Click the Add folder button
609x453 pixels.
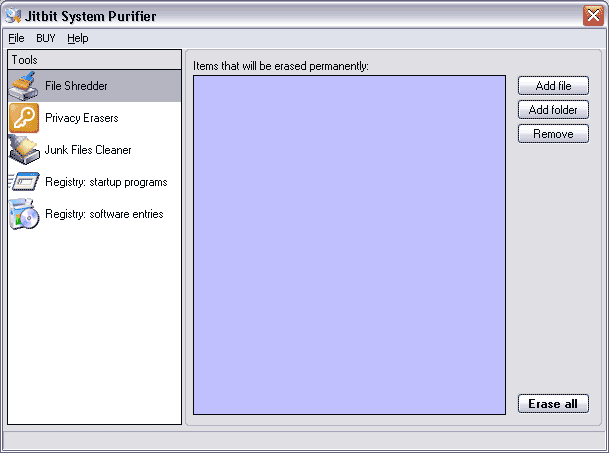(x=553, y=110)
